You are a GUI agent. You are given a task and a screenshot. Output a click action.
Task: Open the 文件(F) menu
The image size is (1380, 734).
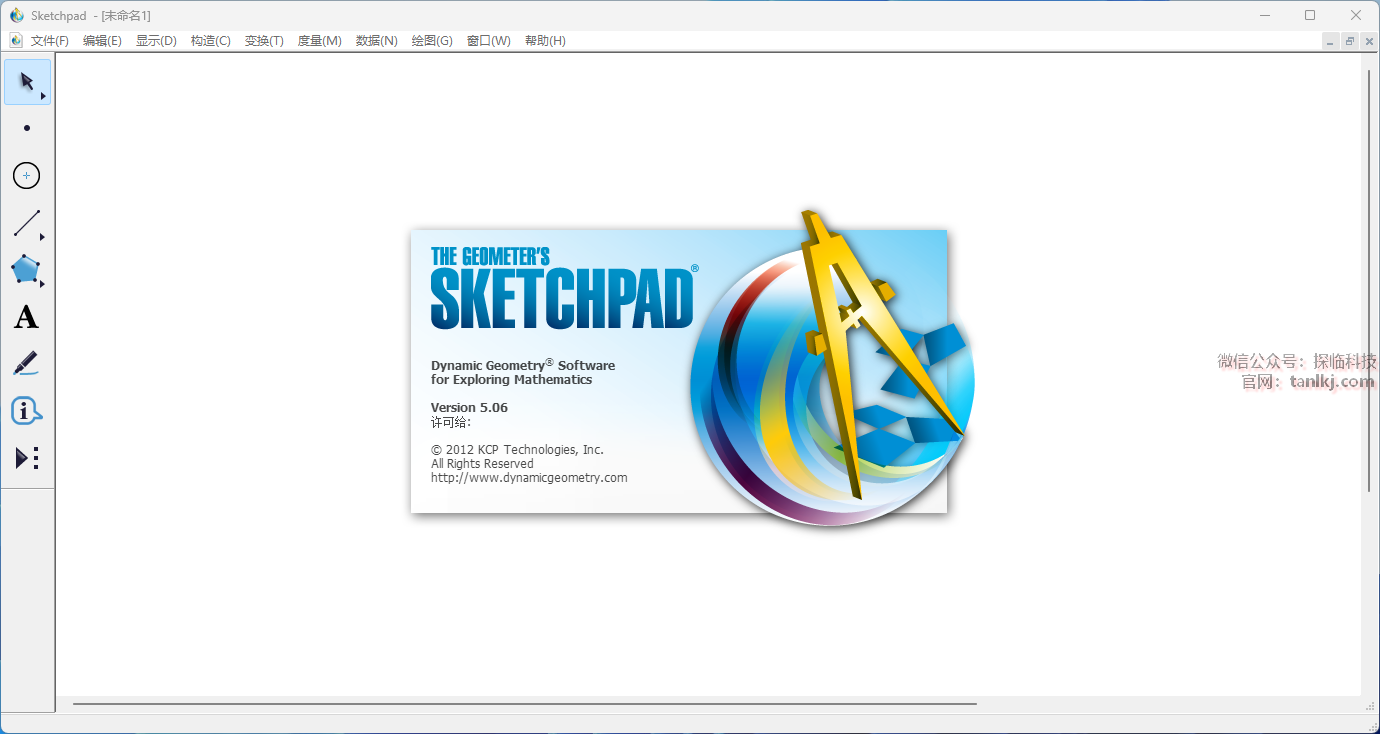point(49,41)
